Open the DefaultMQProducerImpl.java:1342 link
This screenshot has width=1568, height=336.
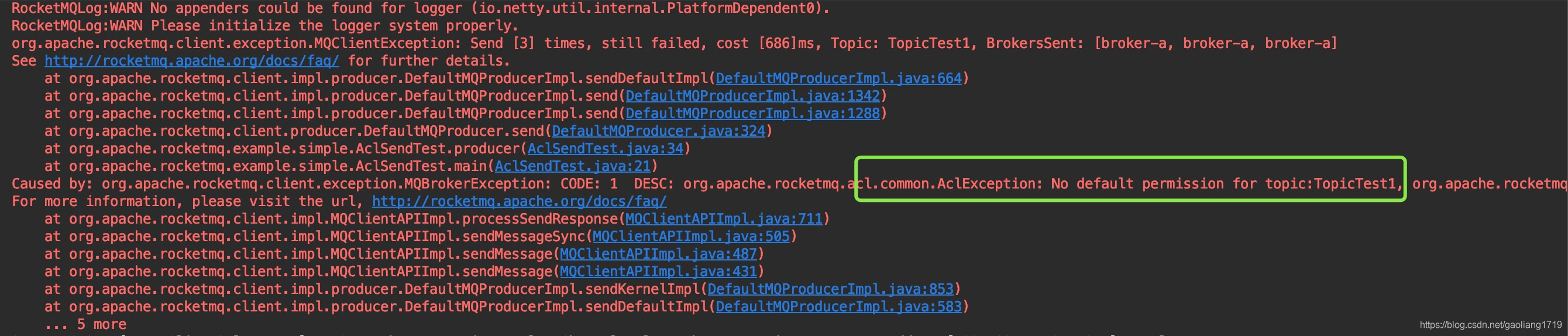[x=752, y=96]
